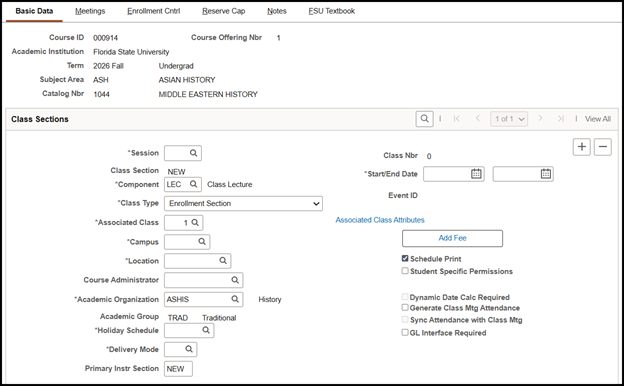Open the Component lookup magnifier

[x=193, y=184]
